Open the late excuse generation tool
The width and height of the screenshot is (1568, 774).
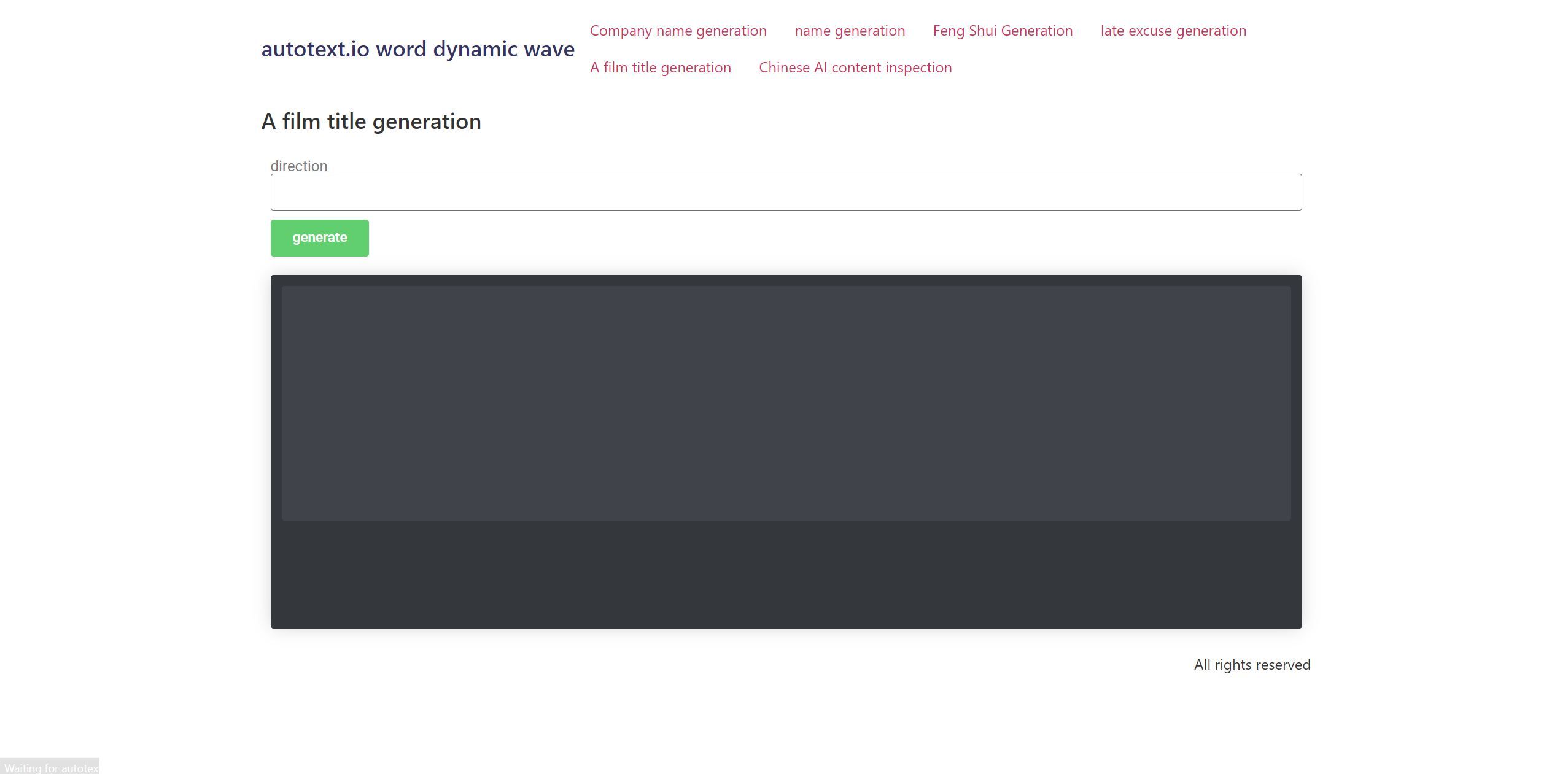[1173, 31]
